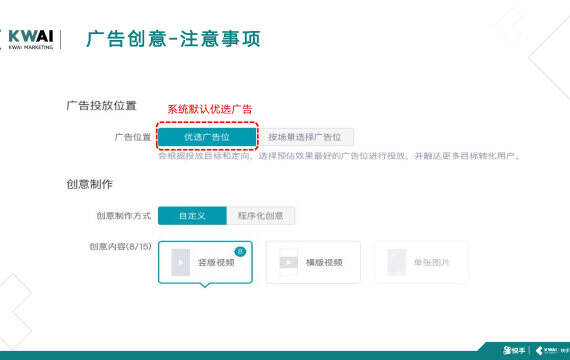Click the count badge on 竖版视频 card
This screenshot has height=360, width=570.
[240, 251]
